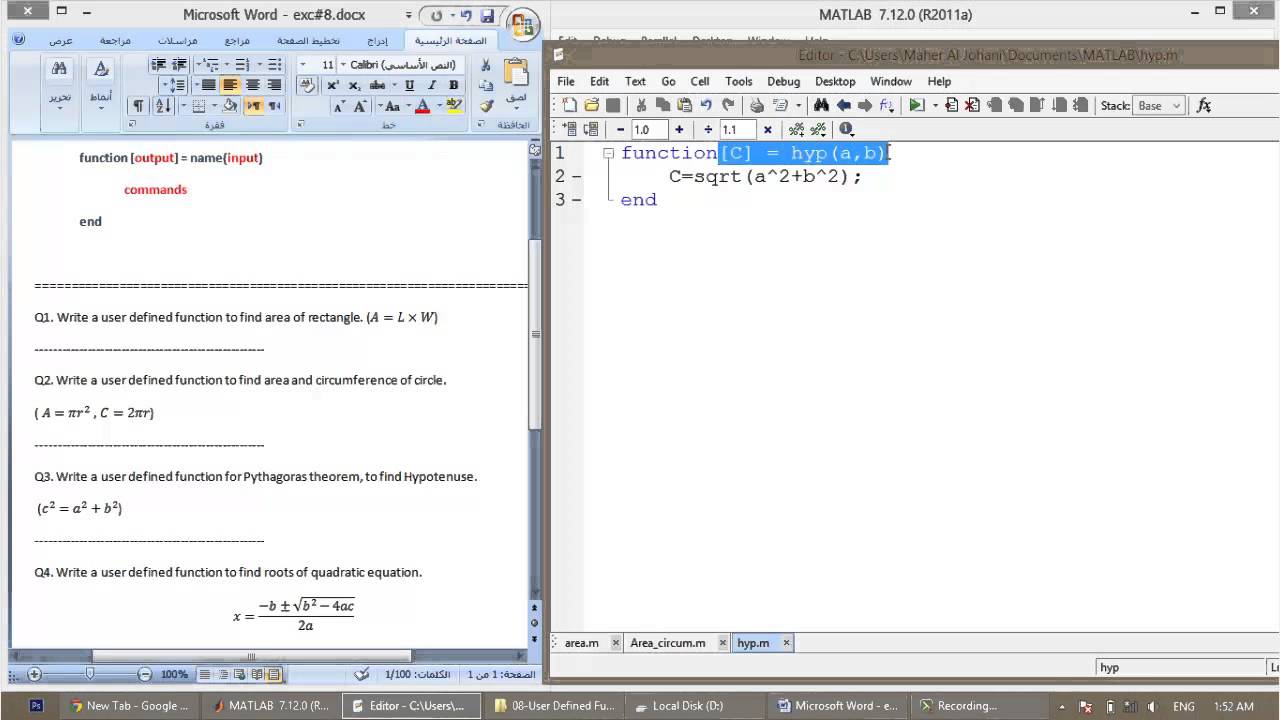Open Find binoculars in MATLAB Editor
This screenshot has height=720, width=1280.
[x=821, y=105]
